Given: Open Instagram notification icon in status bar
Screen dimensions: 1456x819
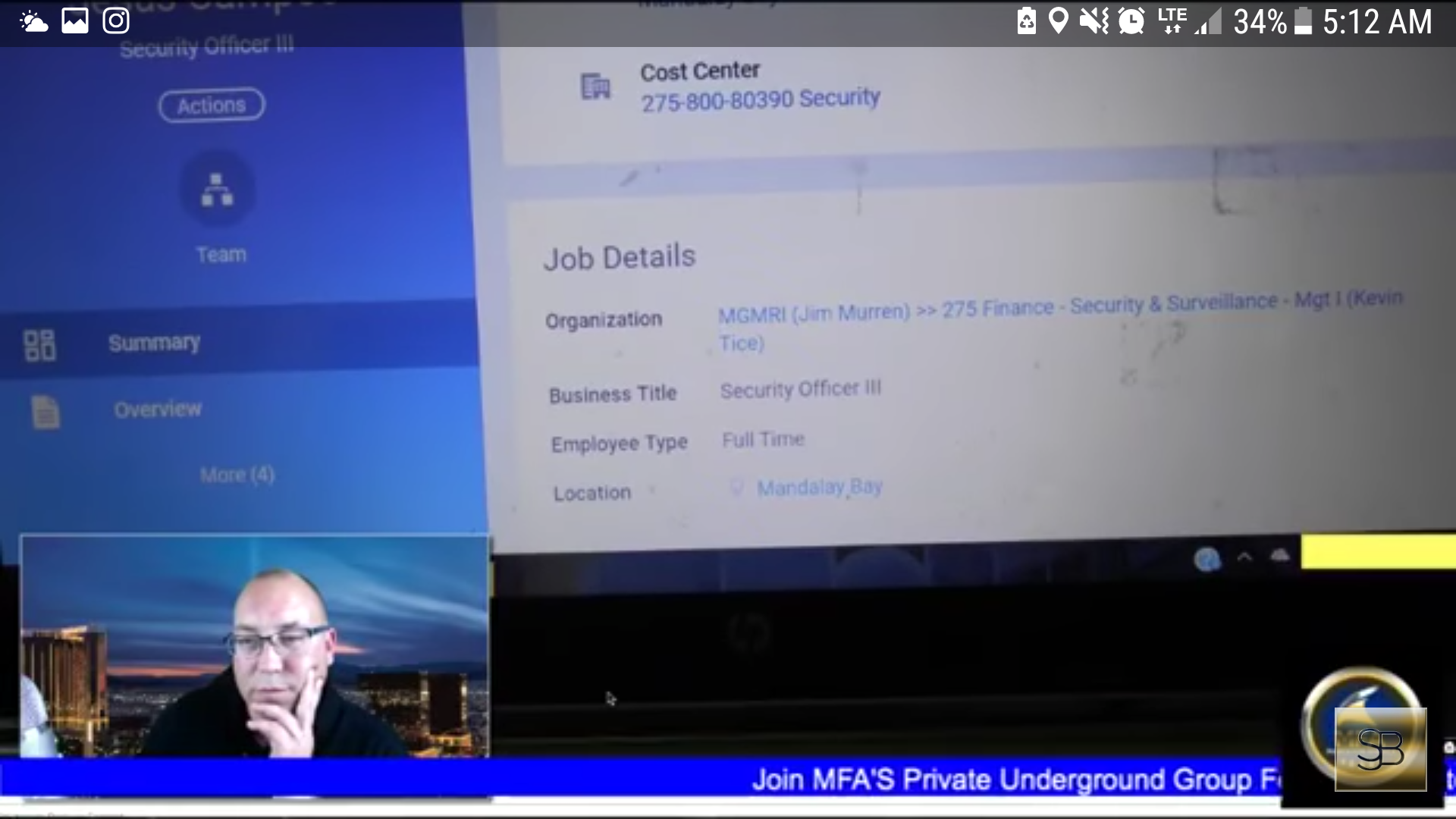Looking at the screenshot, I should (116, 20).
